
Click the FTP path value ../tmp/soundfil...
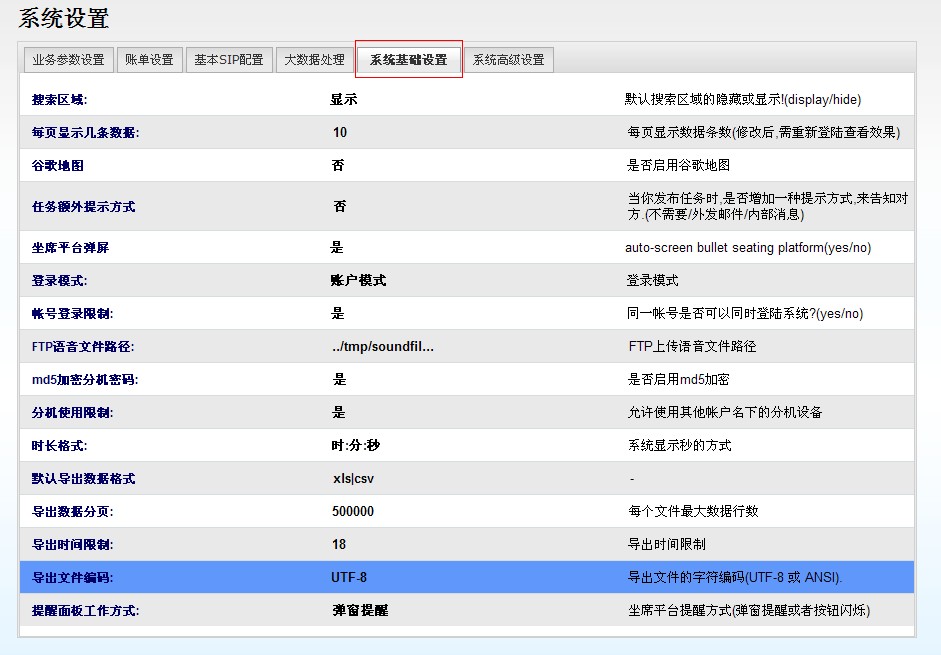click(x=383, y=347)
